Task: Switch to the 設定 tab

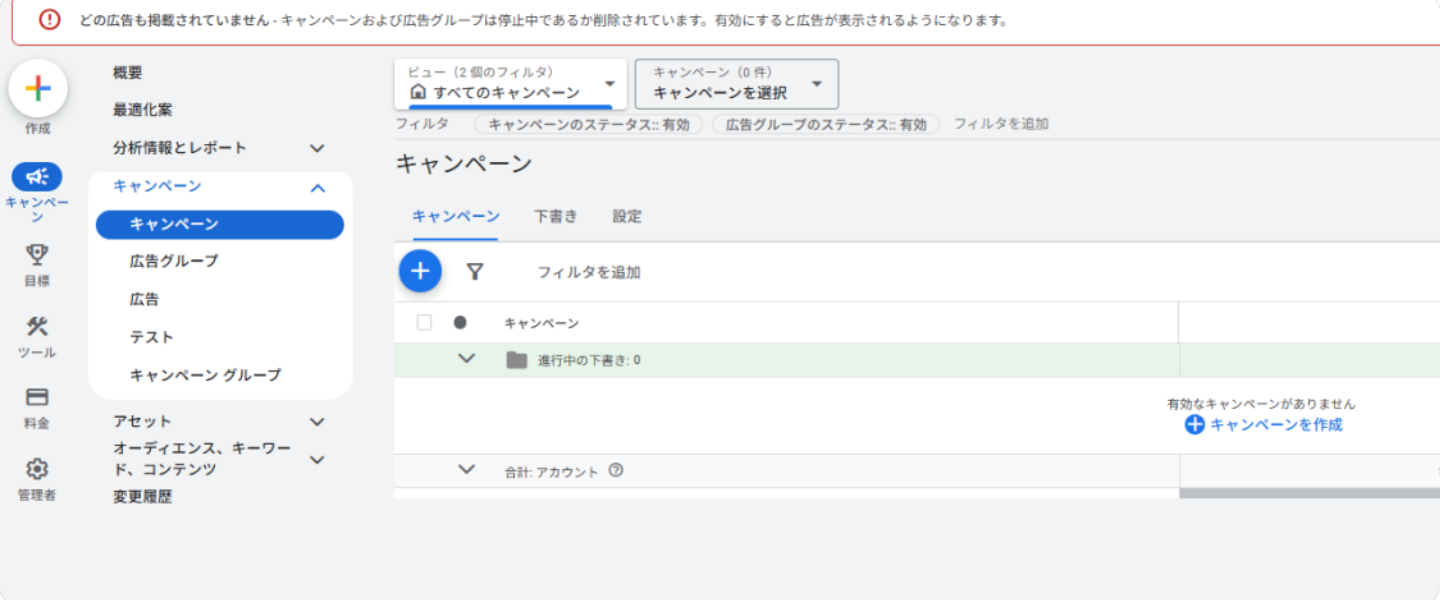Action: [627, 216]
